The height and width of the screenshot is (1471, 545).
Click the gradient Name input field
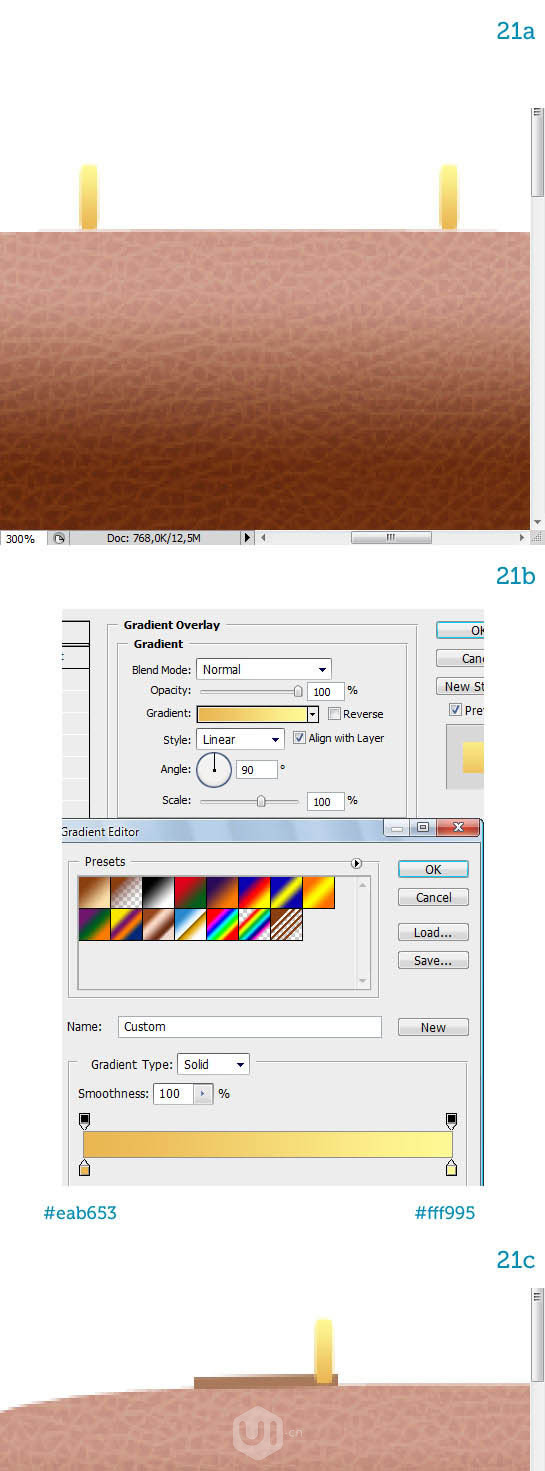pyautogui.click(x=250, y=1027)
